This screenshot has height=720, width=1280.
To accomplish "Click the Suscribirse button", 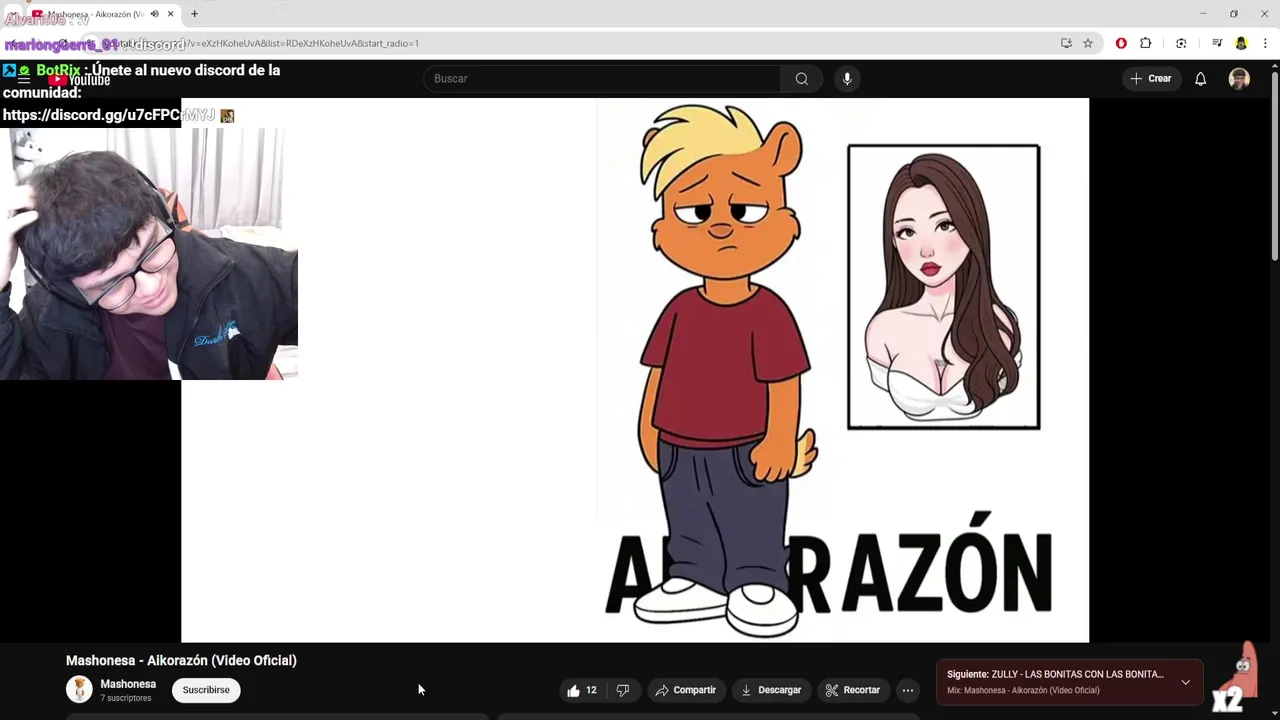I will [206, 690].
